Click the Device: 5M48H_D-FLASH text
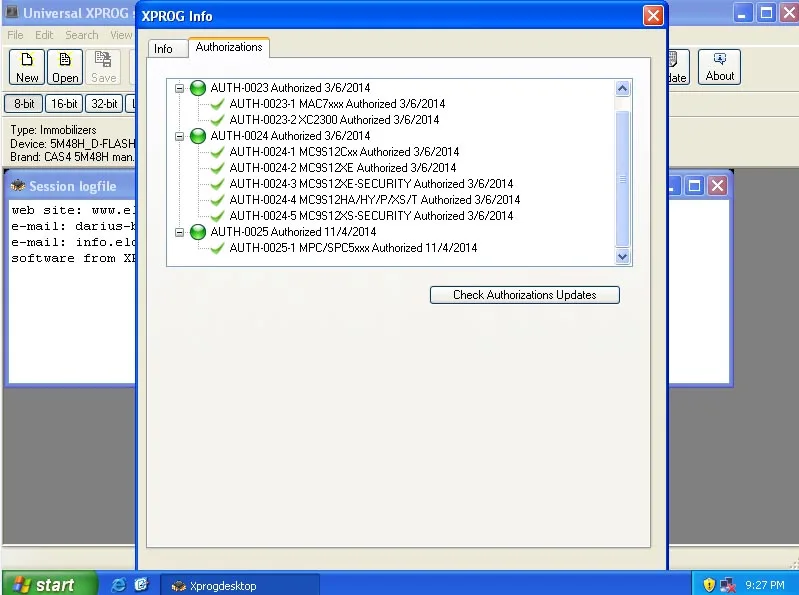799x595 pixels. [72, 144]
